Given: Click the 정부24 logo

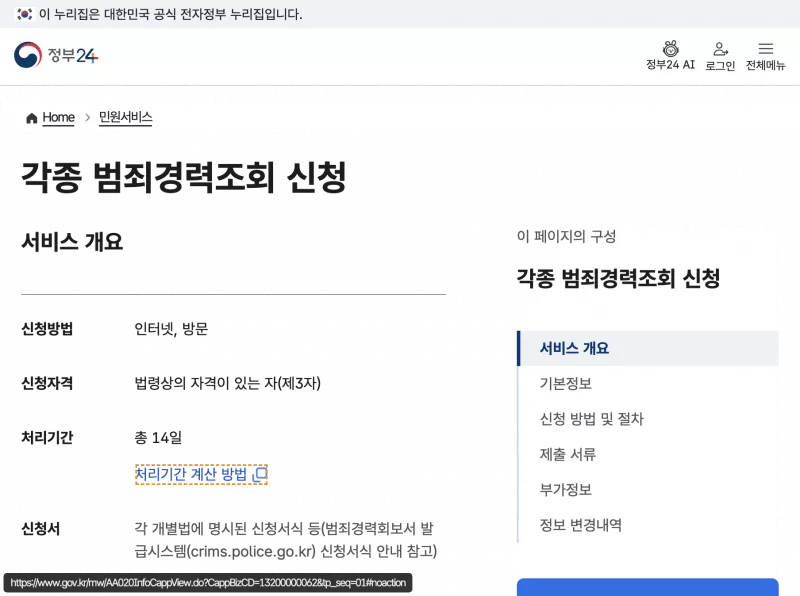Looking at the screenshot, I should click(x=56, y=55).
